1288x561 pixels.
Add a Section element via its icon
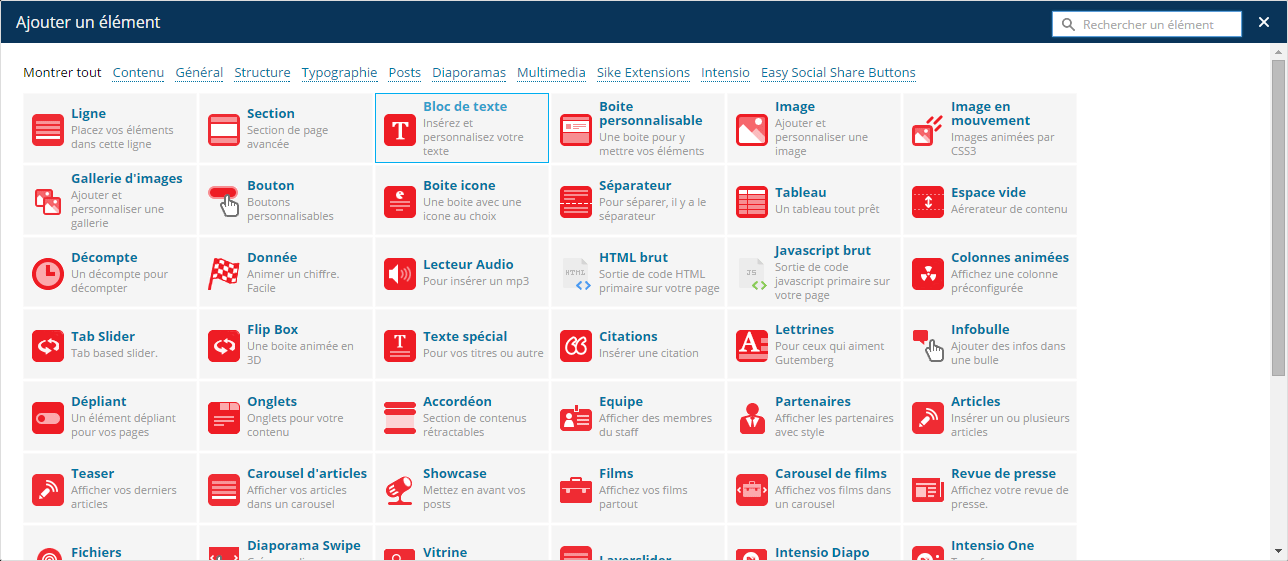[x=224, y=130]
